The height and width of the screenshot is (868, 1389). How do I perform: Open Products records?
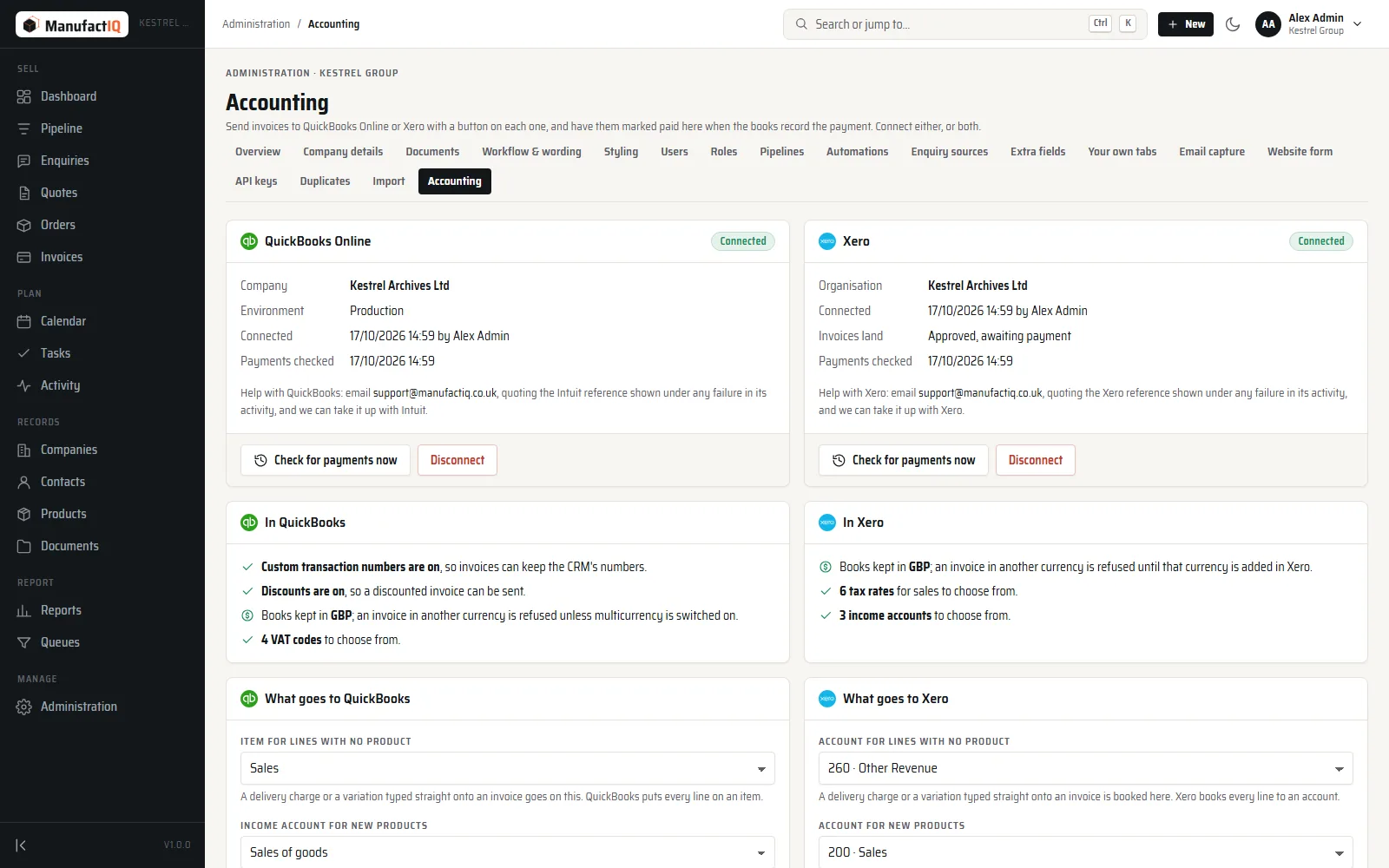tap(102, 514)
